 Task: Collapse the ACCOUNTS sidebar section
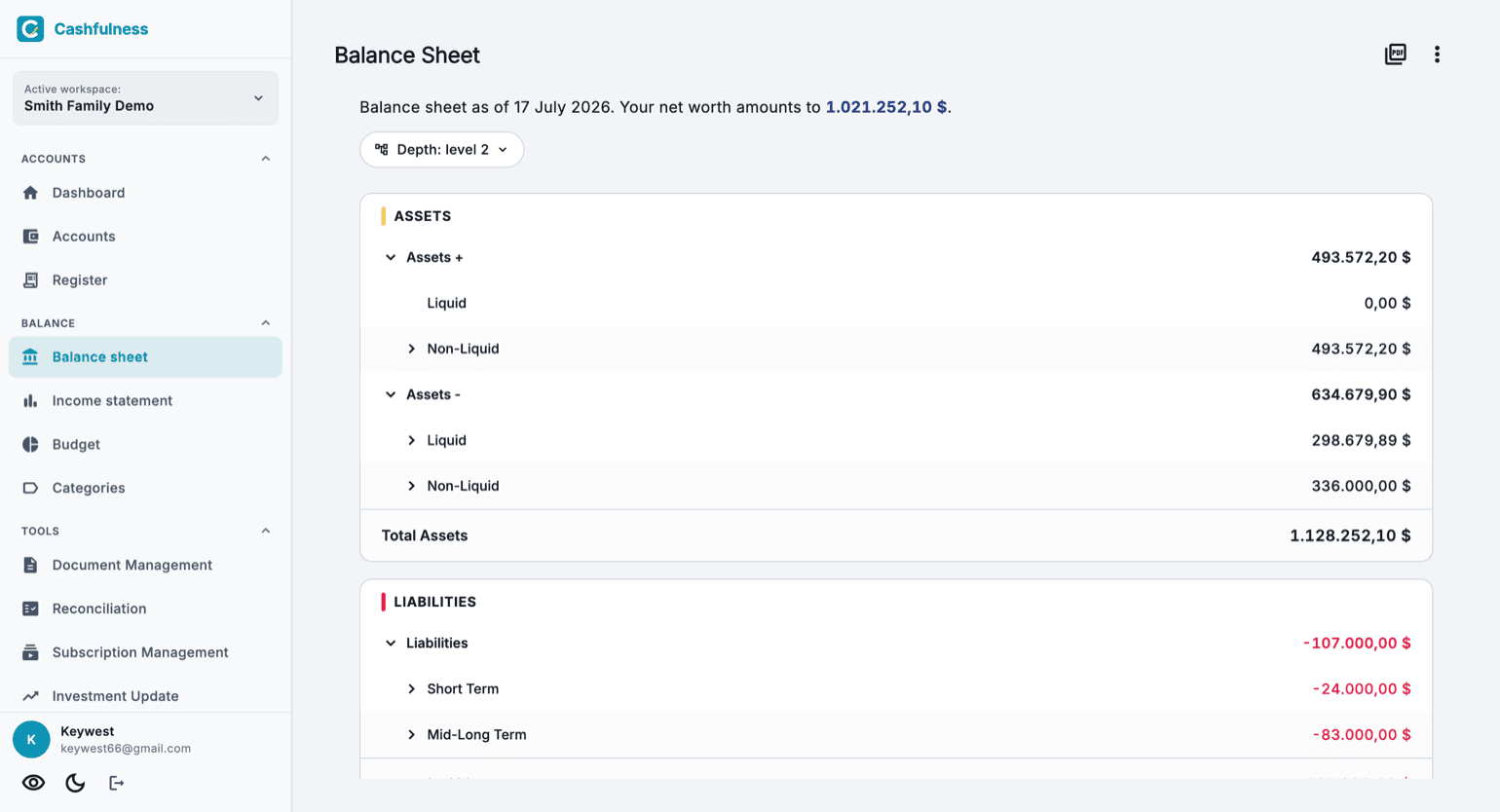(x=266, y=159)
